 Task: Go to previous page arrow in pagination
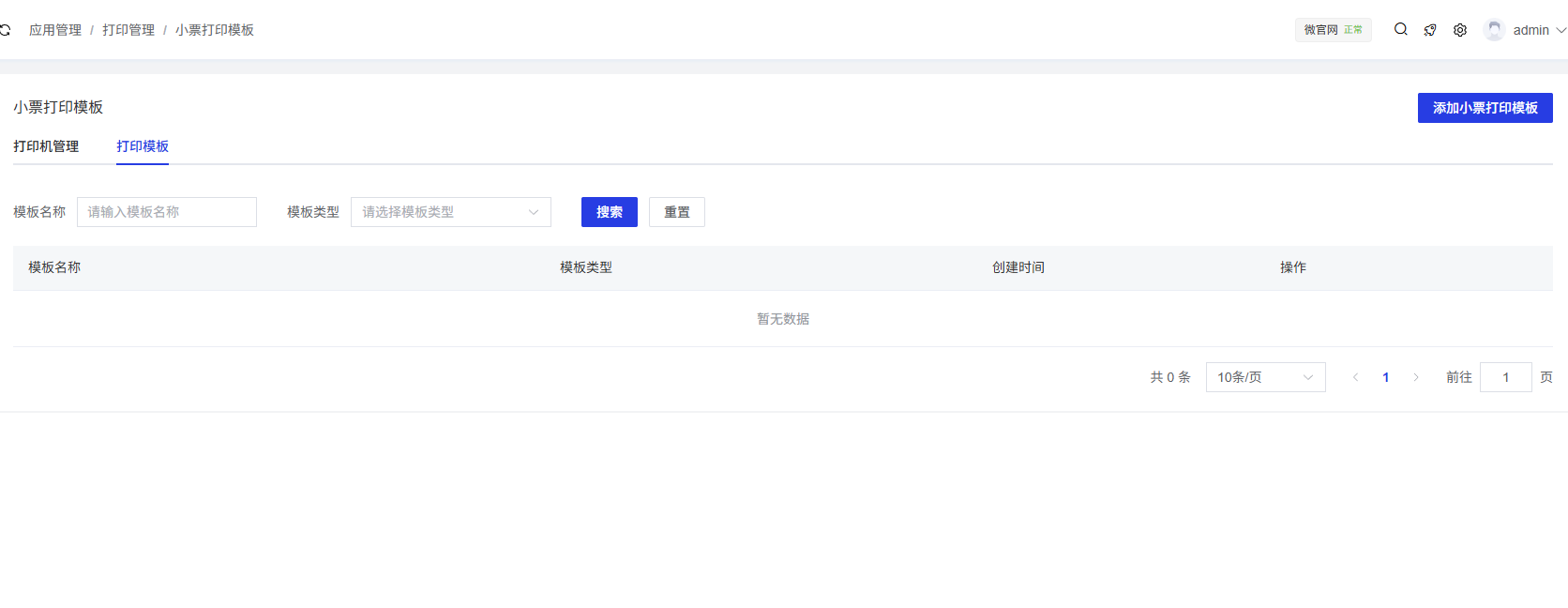click(x=1355, y=377)
